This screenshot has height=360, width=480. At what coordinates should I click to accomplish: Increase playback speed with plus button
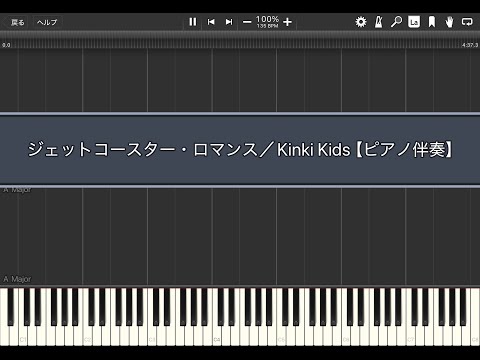pyautogui.click(x=287, y=22)
